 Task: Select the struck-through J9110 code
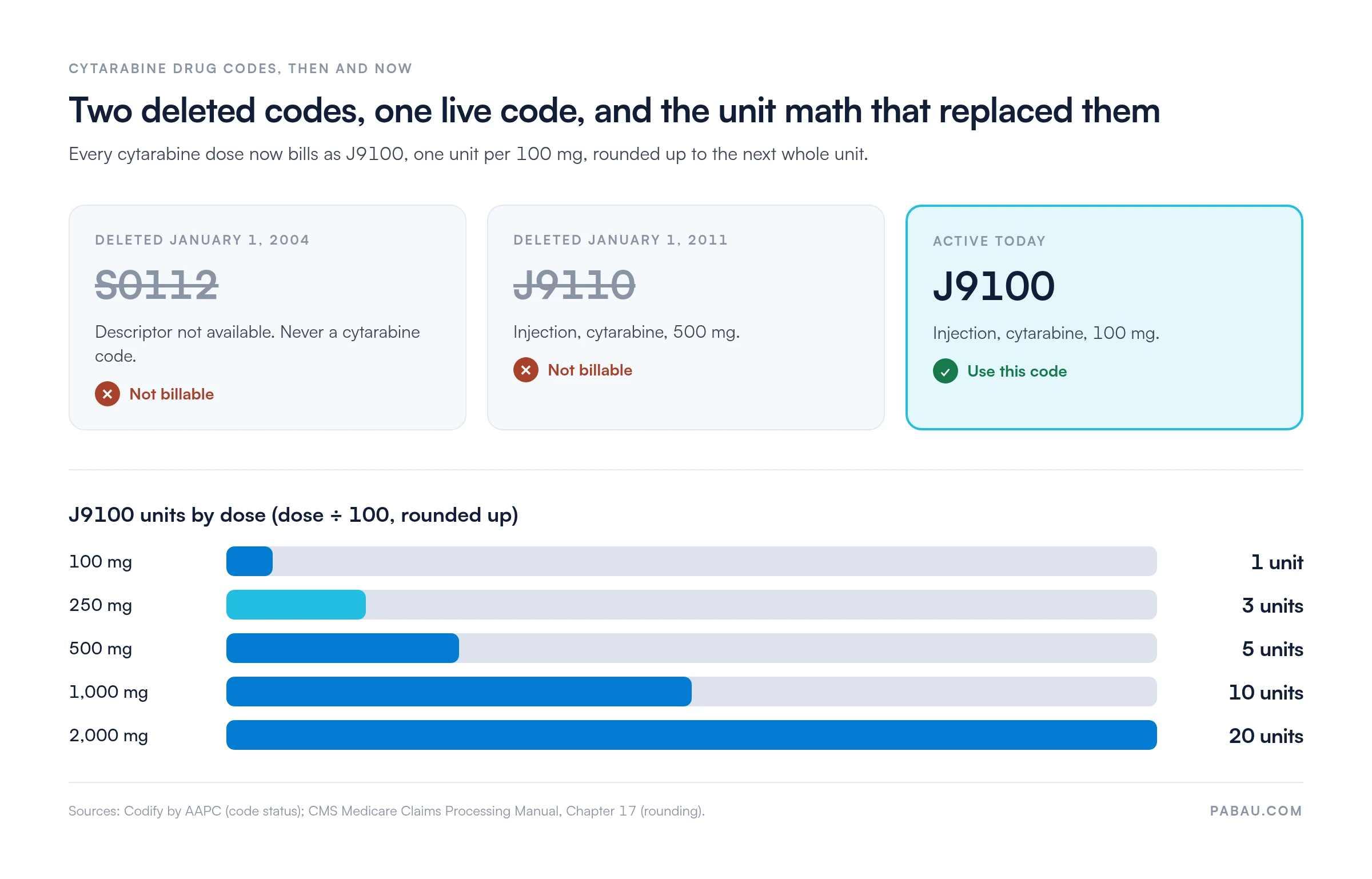click(x=575, y=285)
